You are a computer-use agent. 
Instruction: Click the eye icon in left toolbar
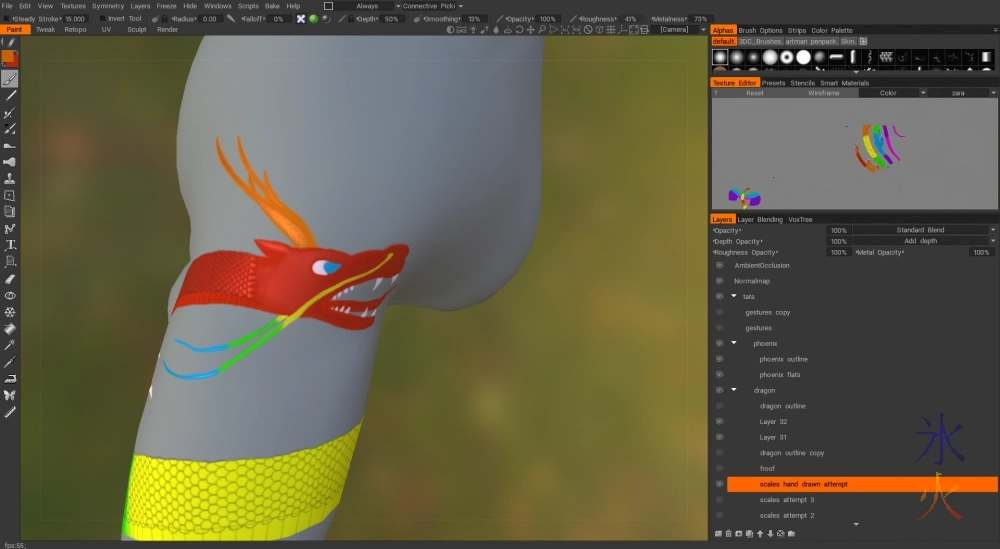10,296
